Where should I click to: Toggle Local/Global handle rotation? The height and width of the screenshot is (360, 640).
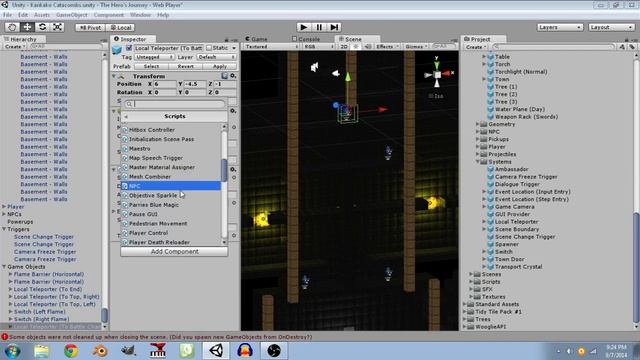[x=121, y=28]
